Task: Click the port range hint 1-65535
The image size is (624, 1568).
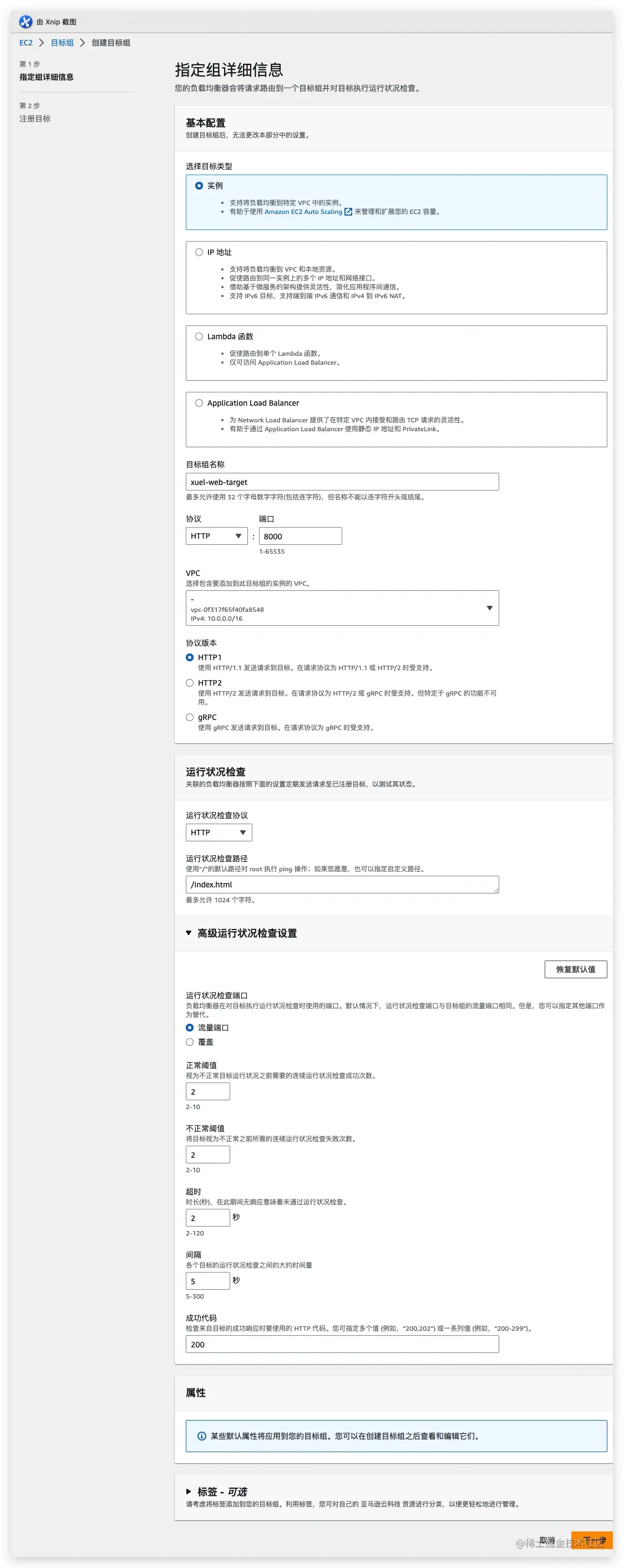Action: tap(272, 551)
